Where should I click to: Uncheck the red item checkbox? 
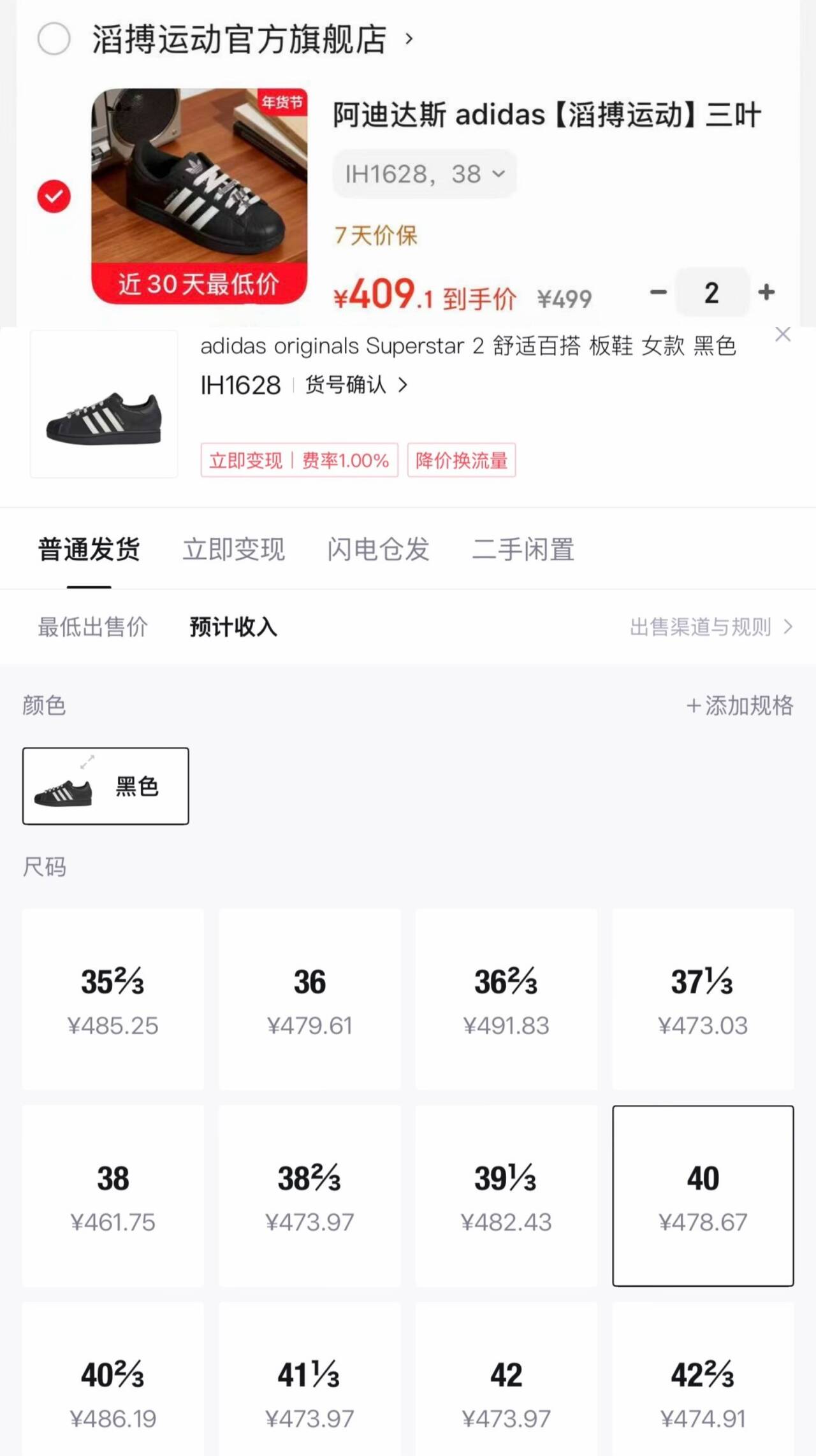coord(54,196)
